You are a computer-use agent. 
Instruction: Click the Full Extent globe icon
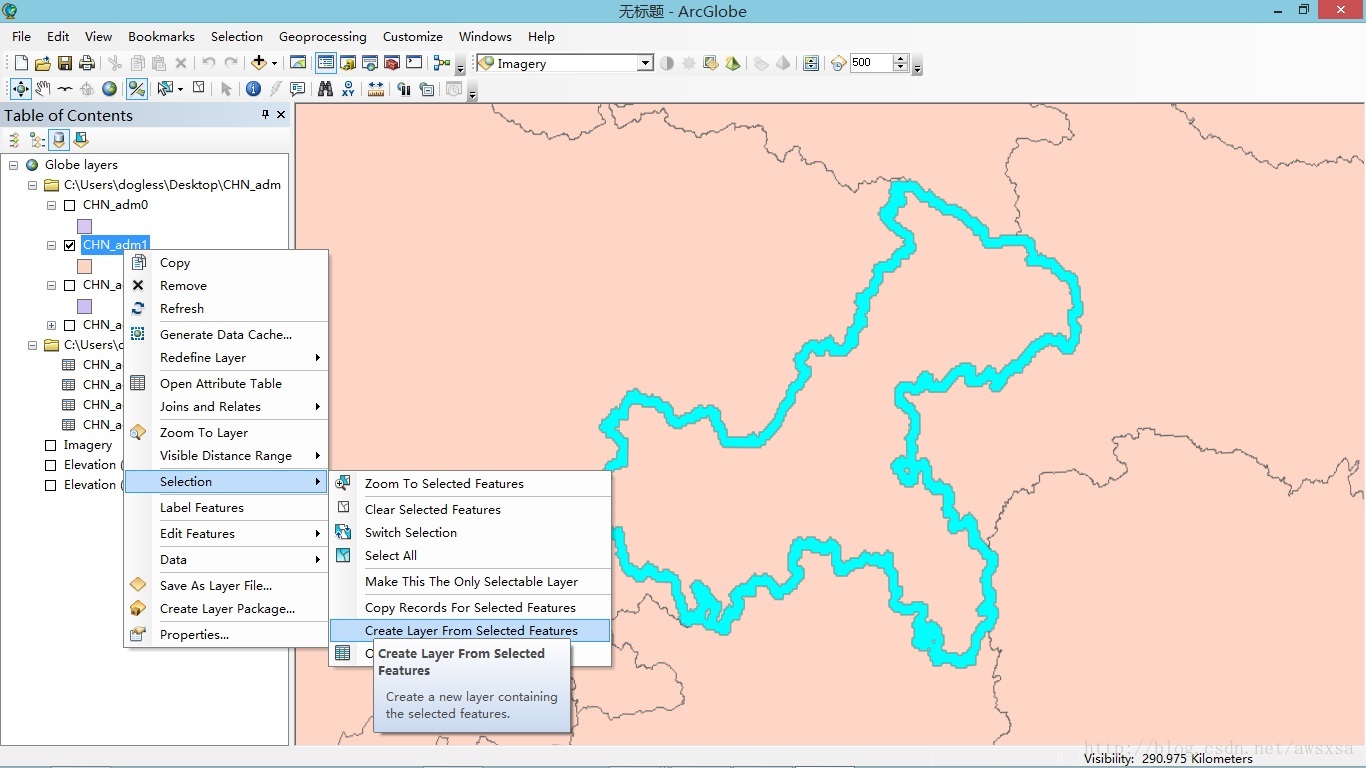coord(109,89)
